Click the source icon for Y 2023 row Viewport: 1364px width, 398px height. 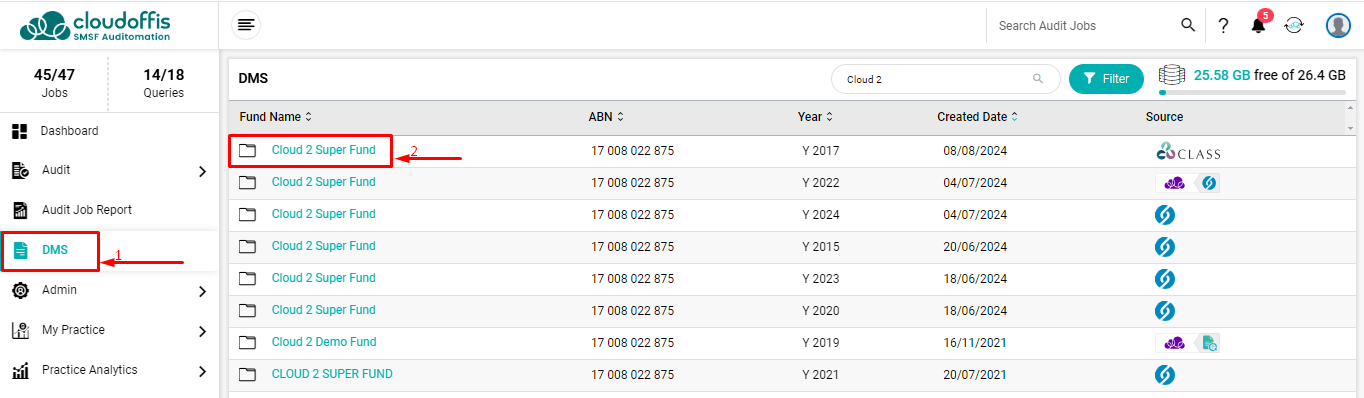click(x=1165, y=279)
